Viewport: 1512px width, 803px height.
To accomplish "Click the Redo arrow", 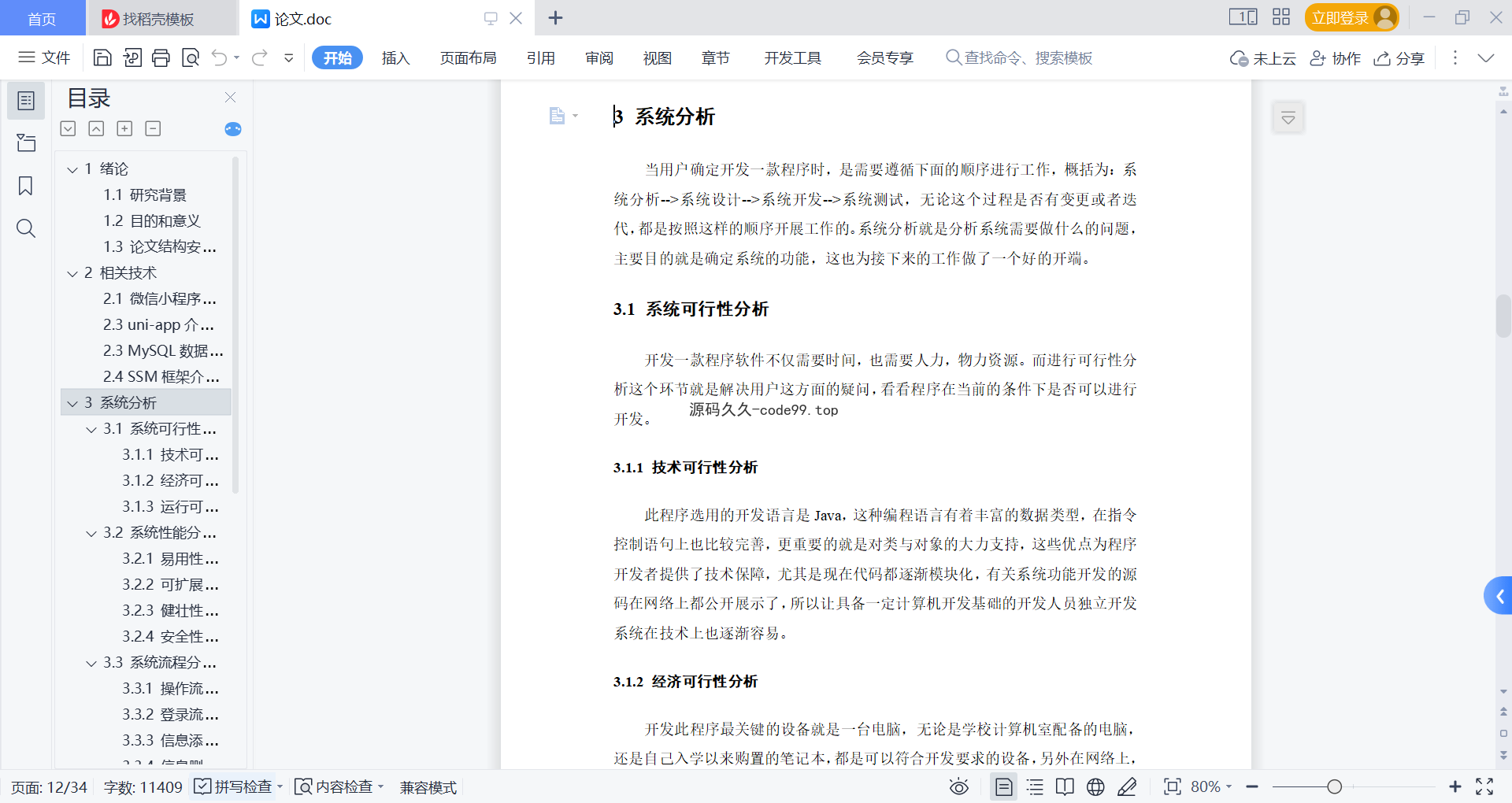I will tap(260, 57).
